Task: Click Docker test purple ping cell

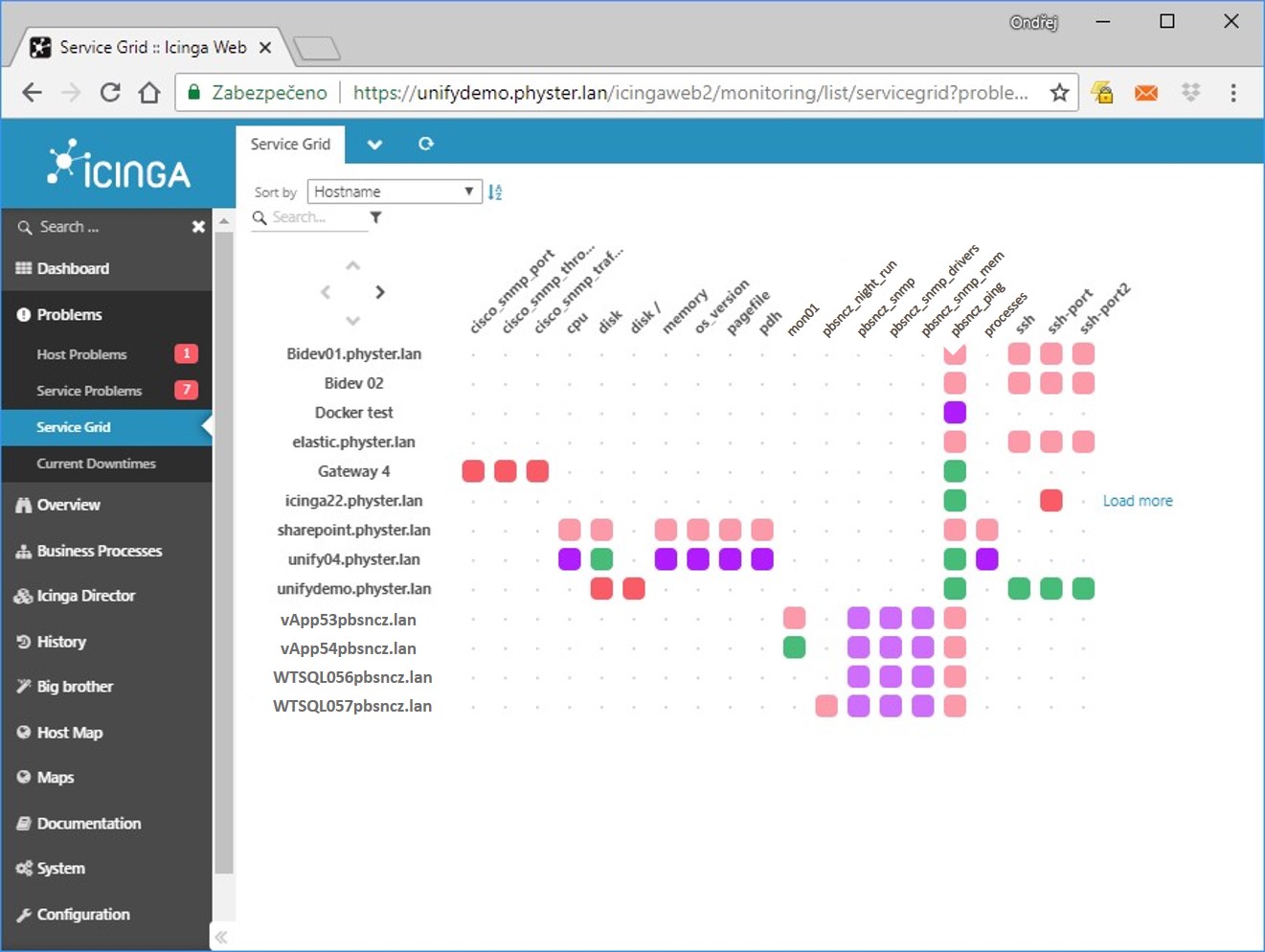Action: coord(955,413)
